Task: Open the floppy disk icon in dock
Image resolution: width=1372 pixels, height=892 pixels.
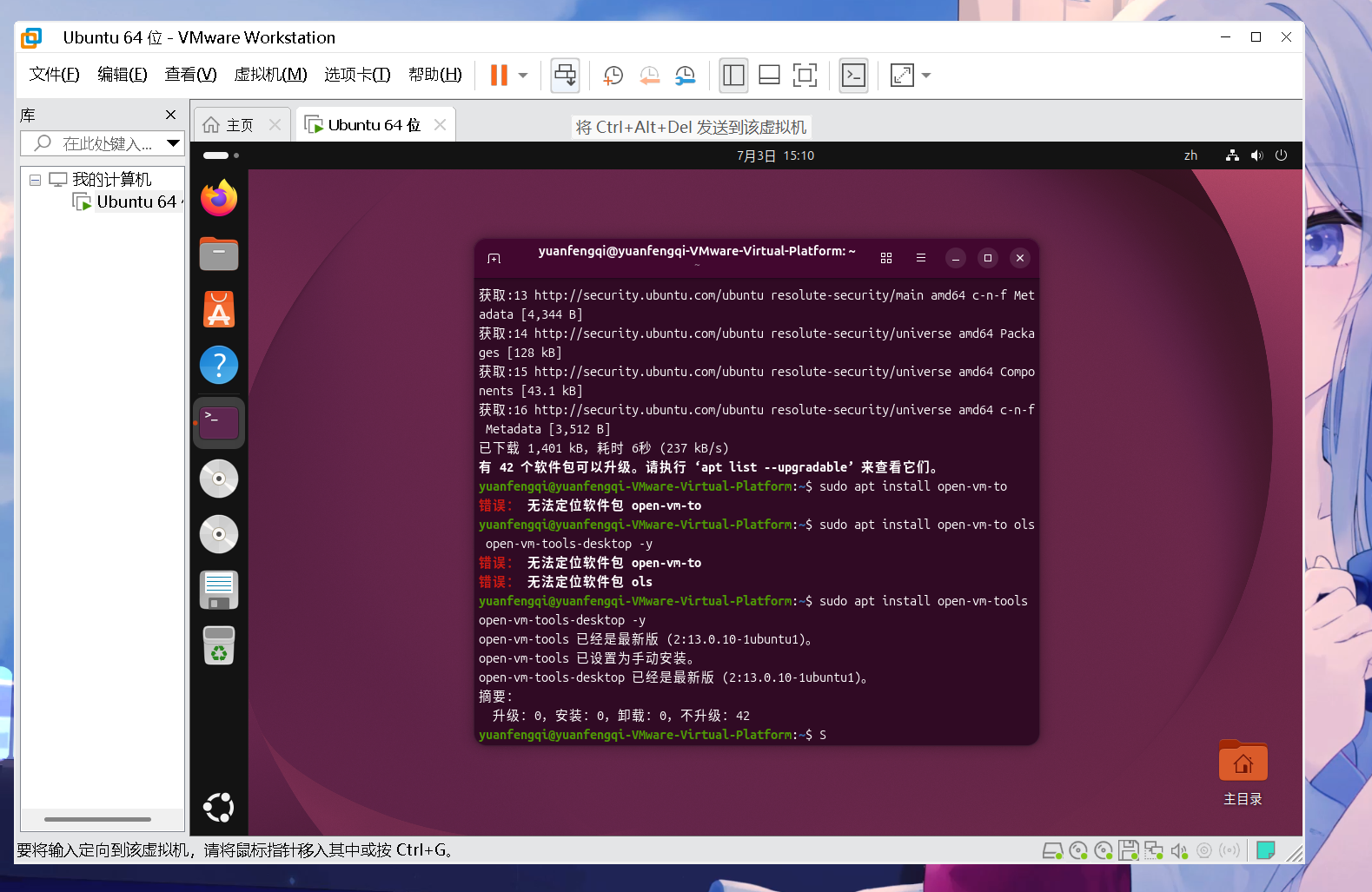Action: (219, 590)
